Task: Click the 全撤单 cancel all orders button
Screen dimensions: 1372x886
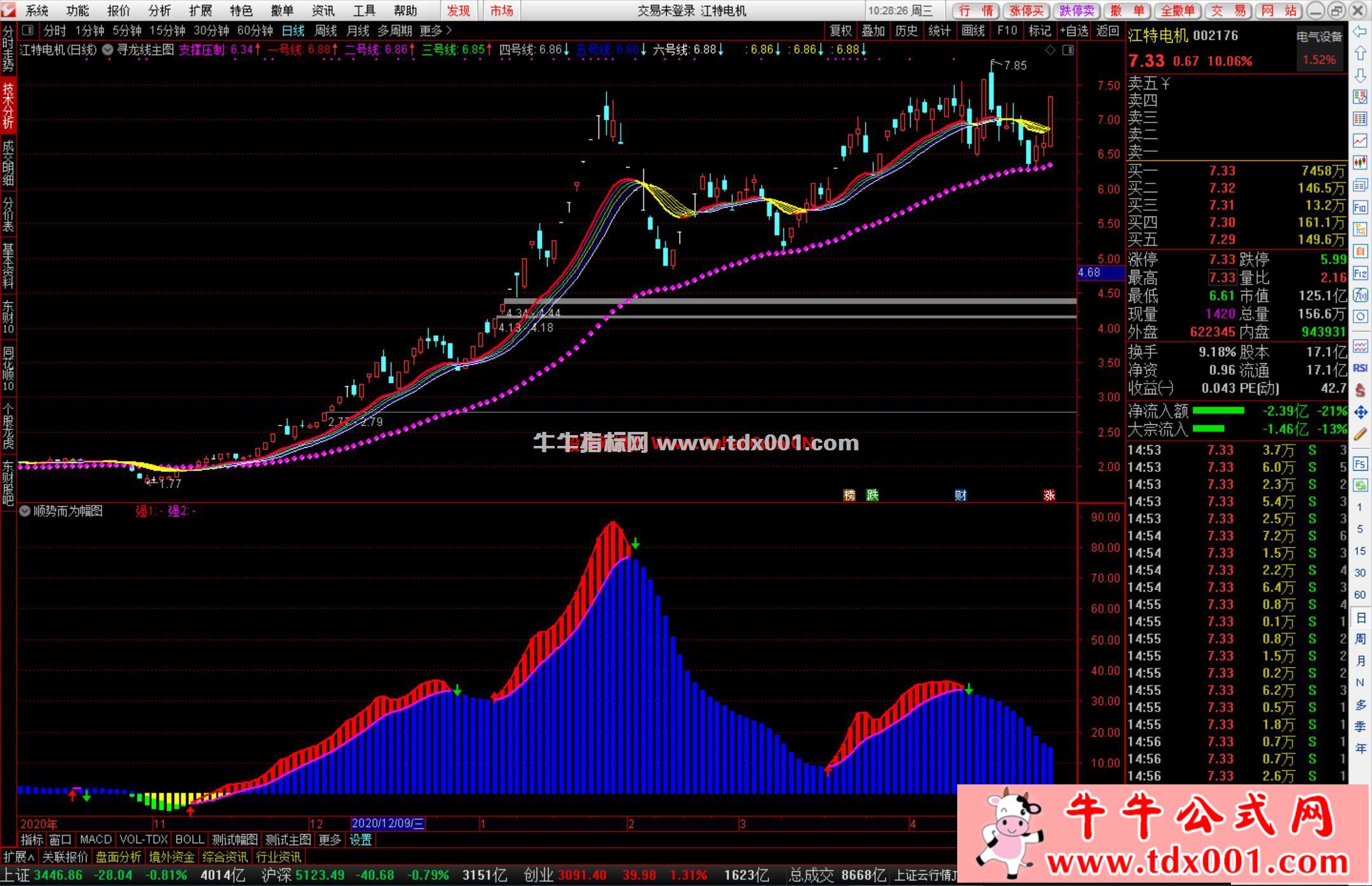Action: [x=1177, y=10]
